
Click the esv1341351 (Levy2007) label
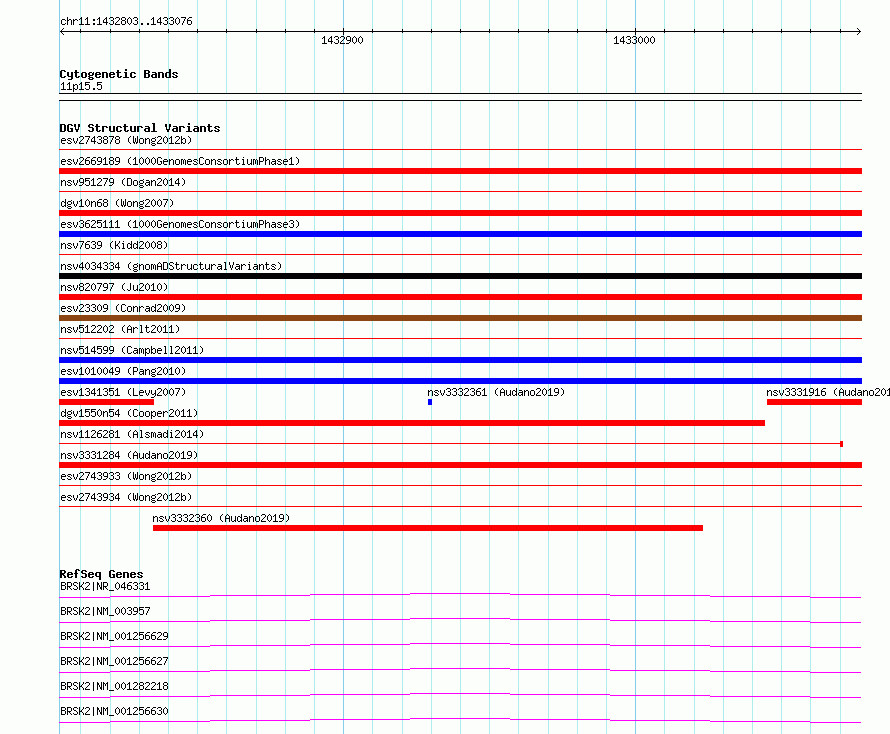click(123, 392)
